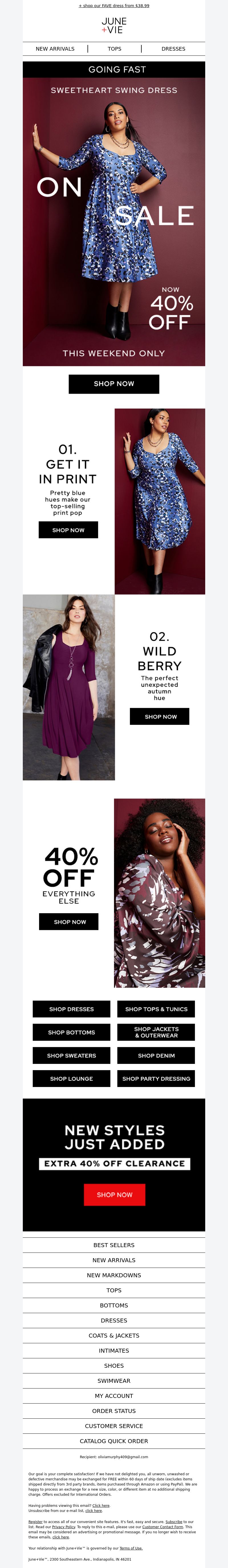Click the SHOP JACKETS & OUTERWEAR button

(x=156, y=1032)
